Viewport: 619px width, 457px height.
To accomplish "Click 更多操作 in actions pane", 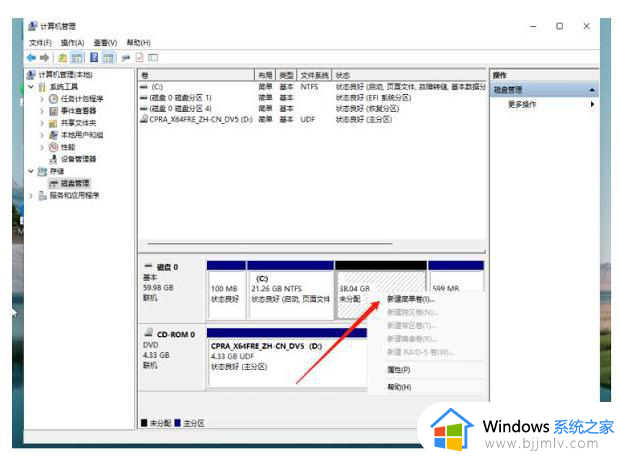I will click(x=522, y=104).
